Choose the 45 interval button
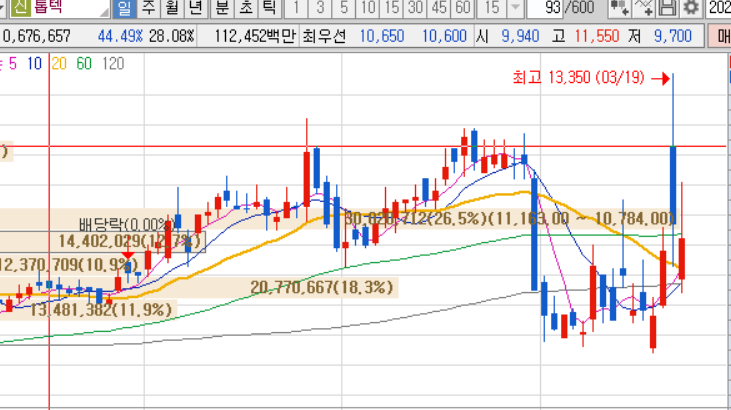The height and width of the screenshot is (410, 731). coord(439,7)
